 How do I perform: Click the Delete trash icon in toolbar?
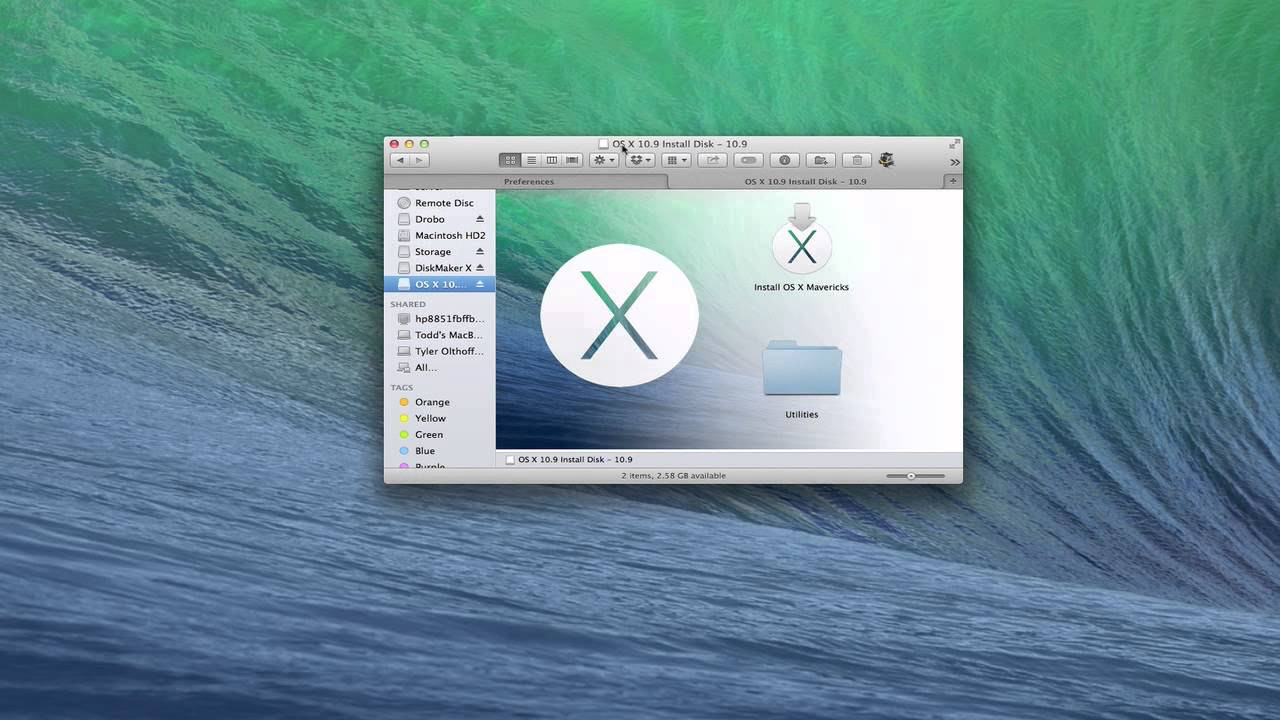pos(856,160)
